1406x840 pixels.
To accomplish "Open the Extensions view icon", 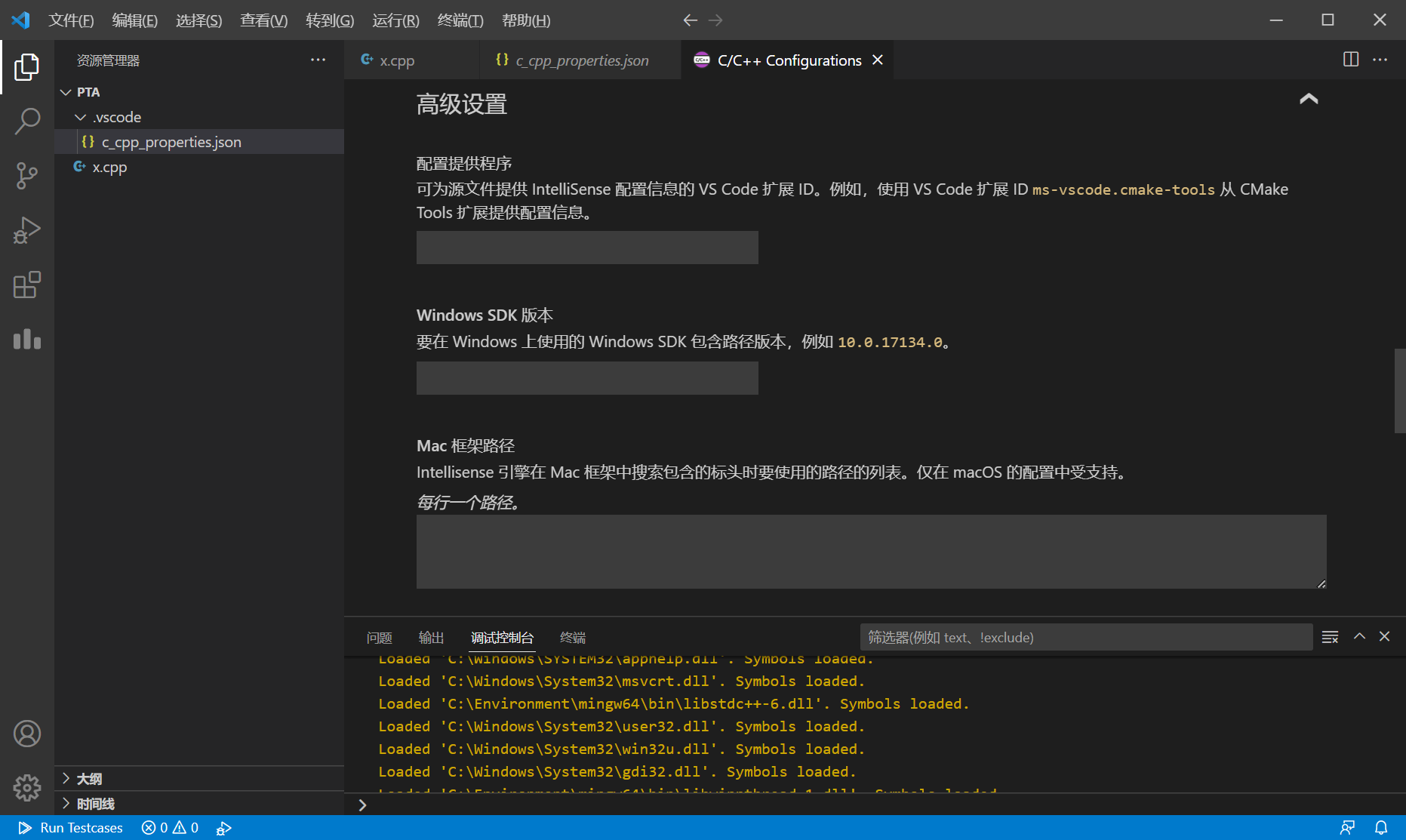I will (27, 285).
